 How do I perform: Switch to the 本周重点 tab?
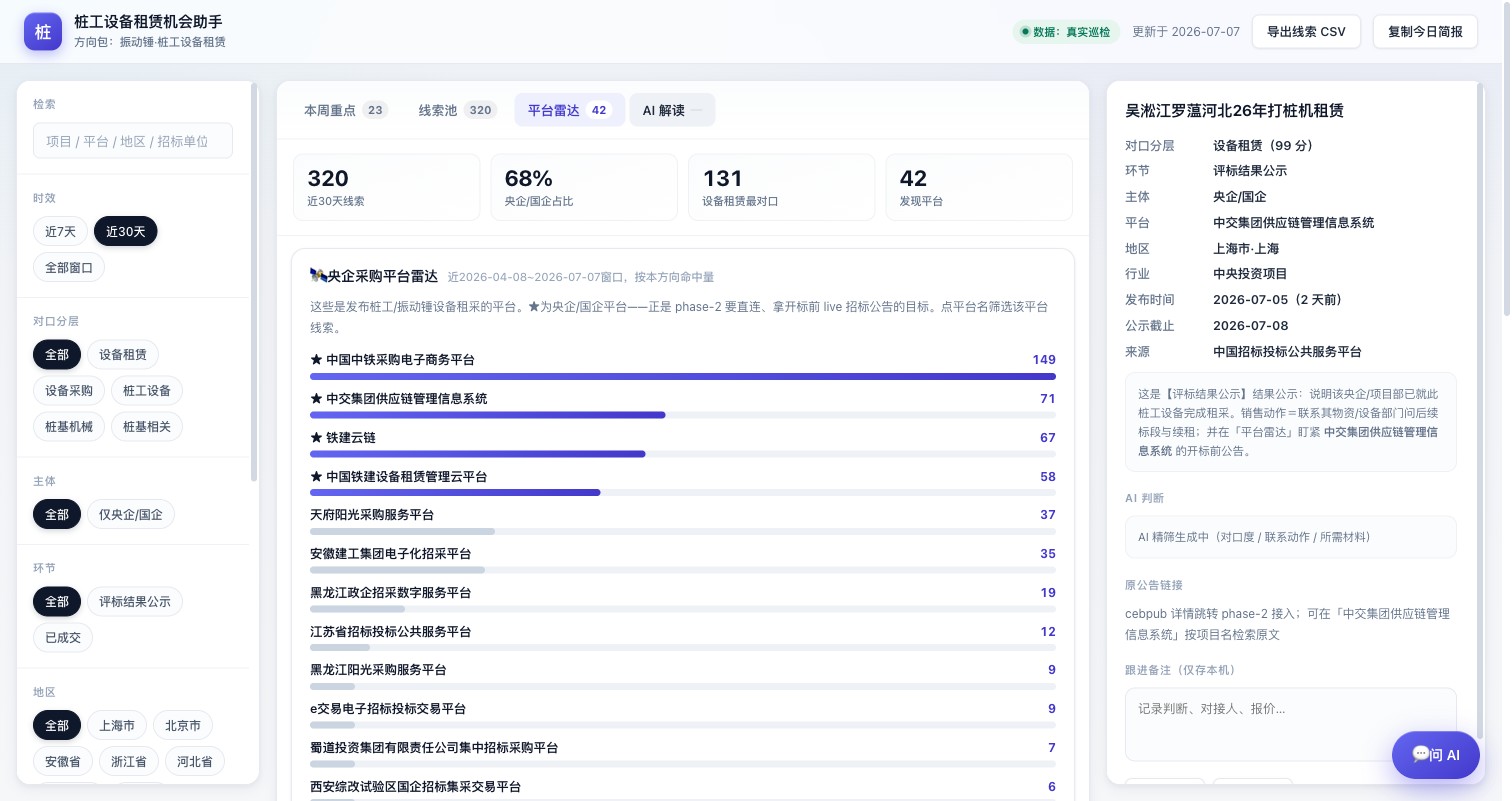coord(346,110)
